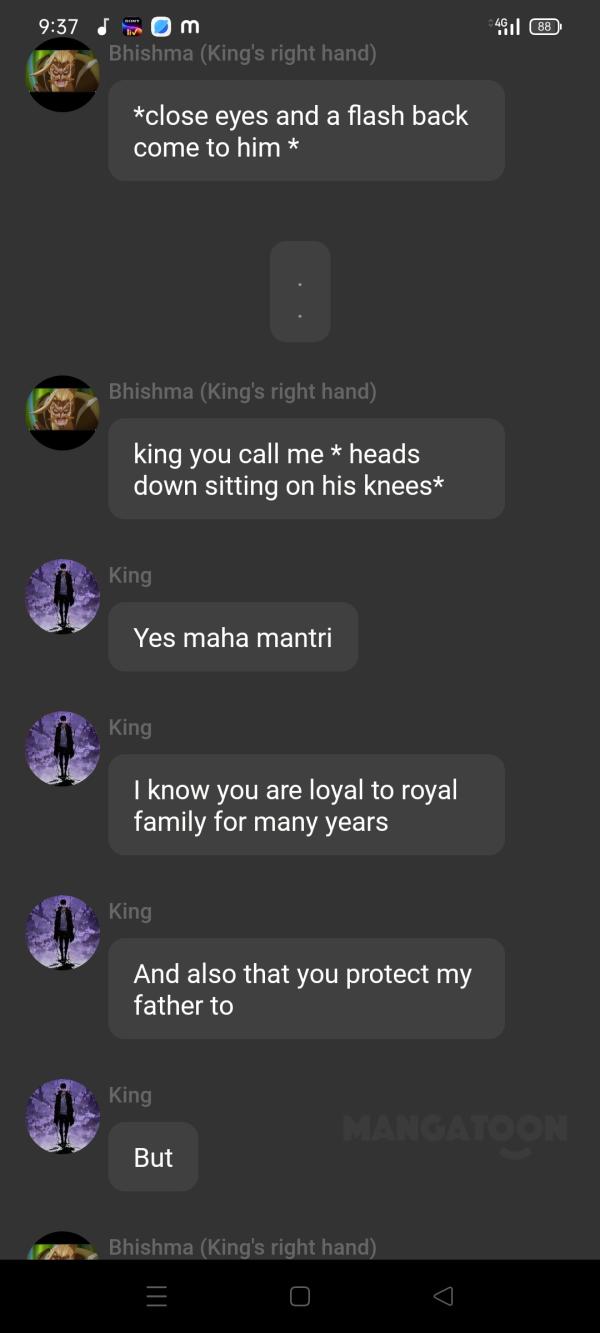Screen dimensions: 600x1333
Task: Tap the 'close eyes and a flash back' bubble
Action: [306, 131]
